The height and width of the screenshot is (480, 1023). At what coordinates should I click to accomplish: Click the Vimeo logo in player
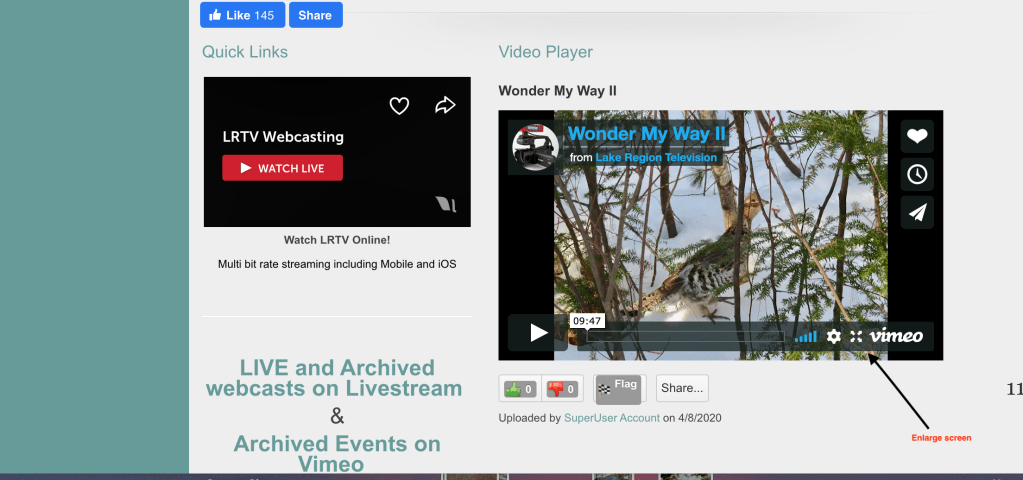click(896, 336)
